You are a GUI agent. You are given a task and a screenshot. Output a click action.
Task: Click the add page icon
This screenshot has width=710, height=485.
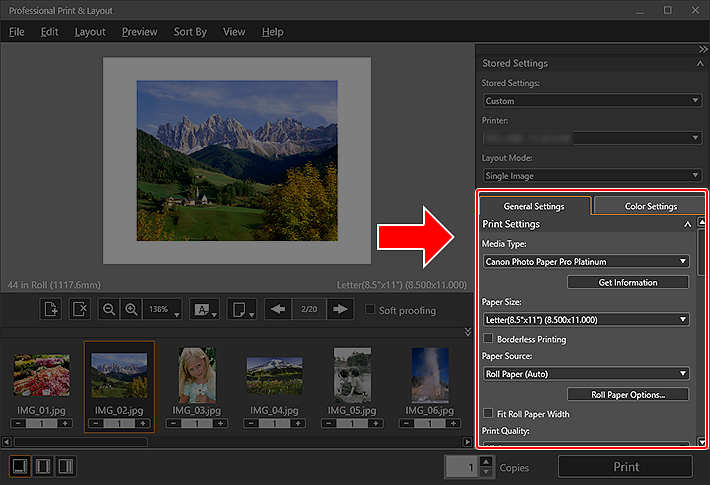click(x=51, y=310)
